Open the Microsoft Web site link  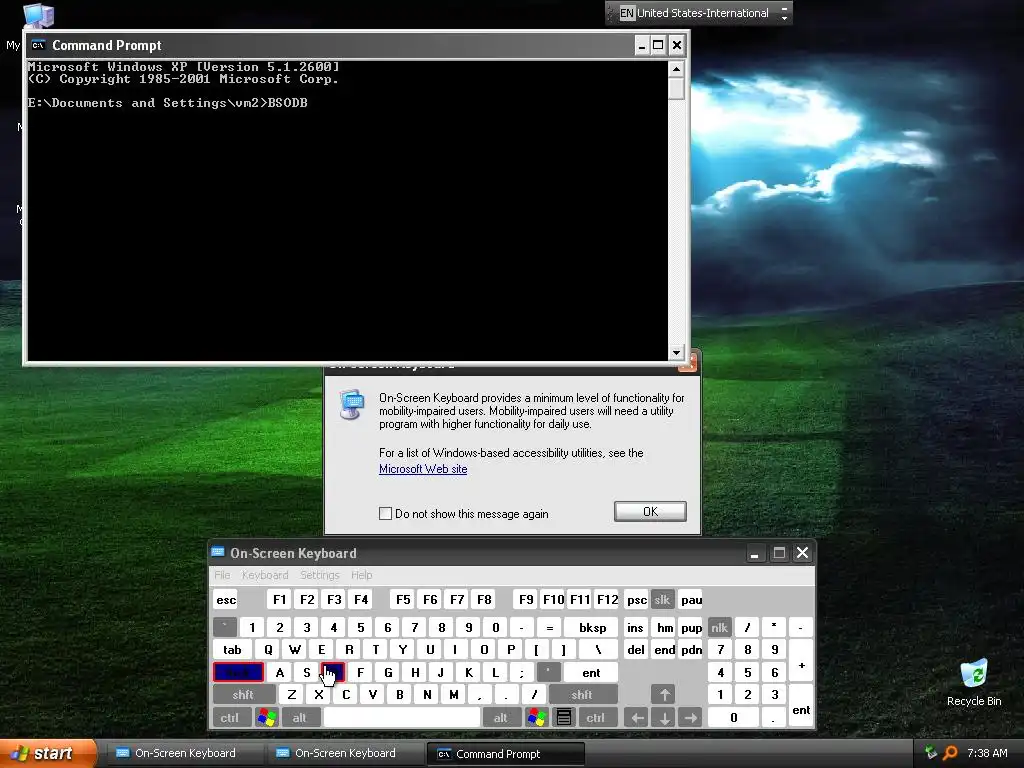pos(423,469)
